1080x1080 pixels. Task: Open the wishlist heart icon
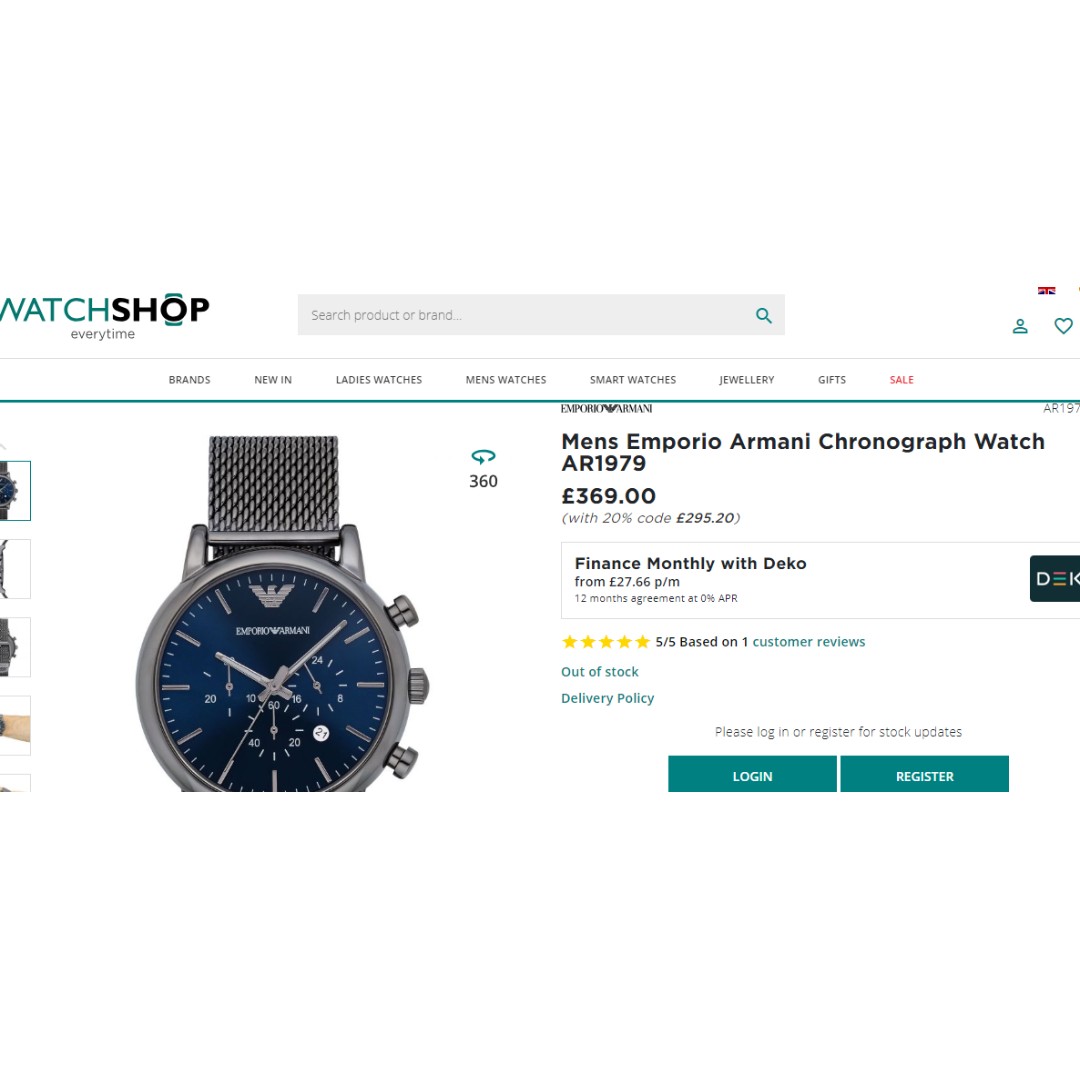(x=1063, y=325)
